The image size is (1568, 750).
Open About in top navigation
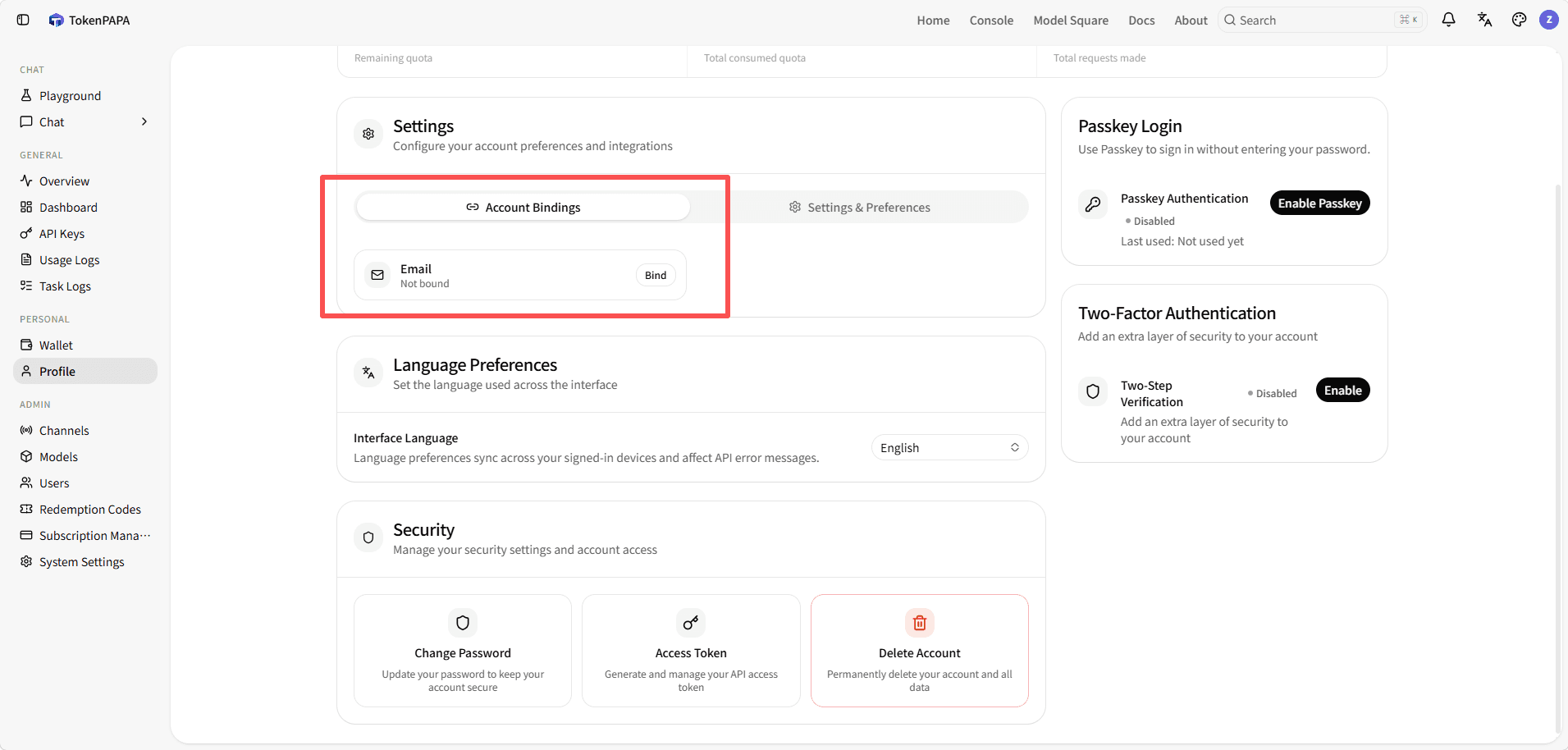[x=1191, y=20]
